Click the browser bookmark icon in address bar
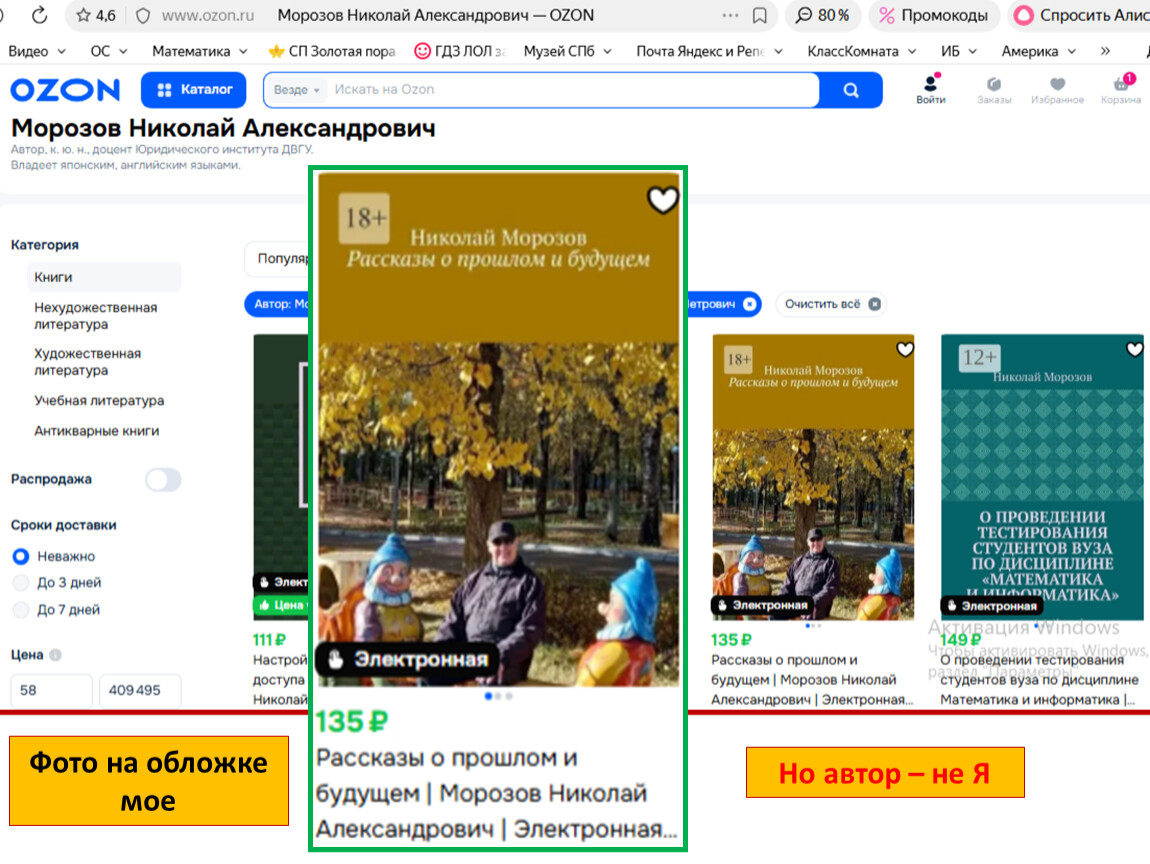1150x864 pixels. tap(760, 16)
